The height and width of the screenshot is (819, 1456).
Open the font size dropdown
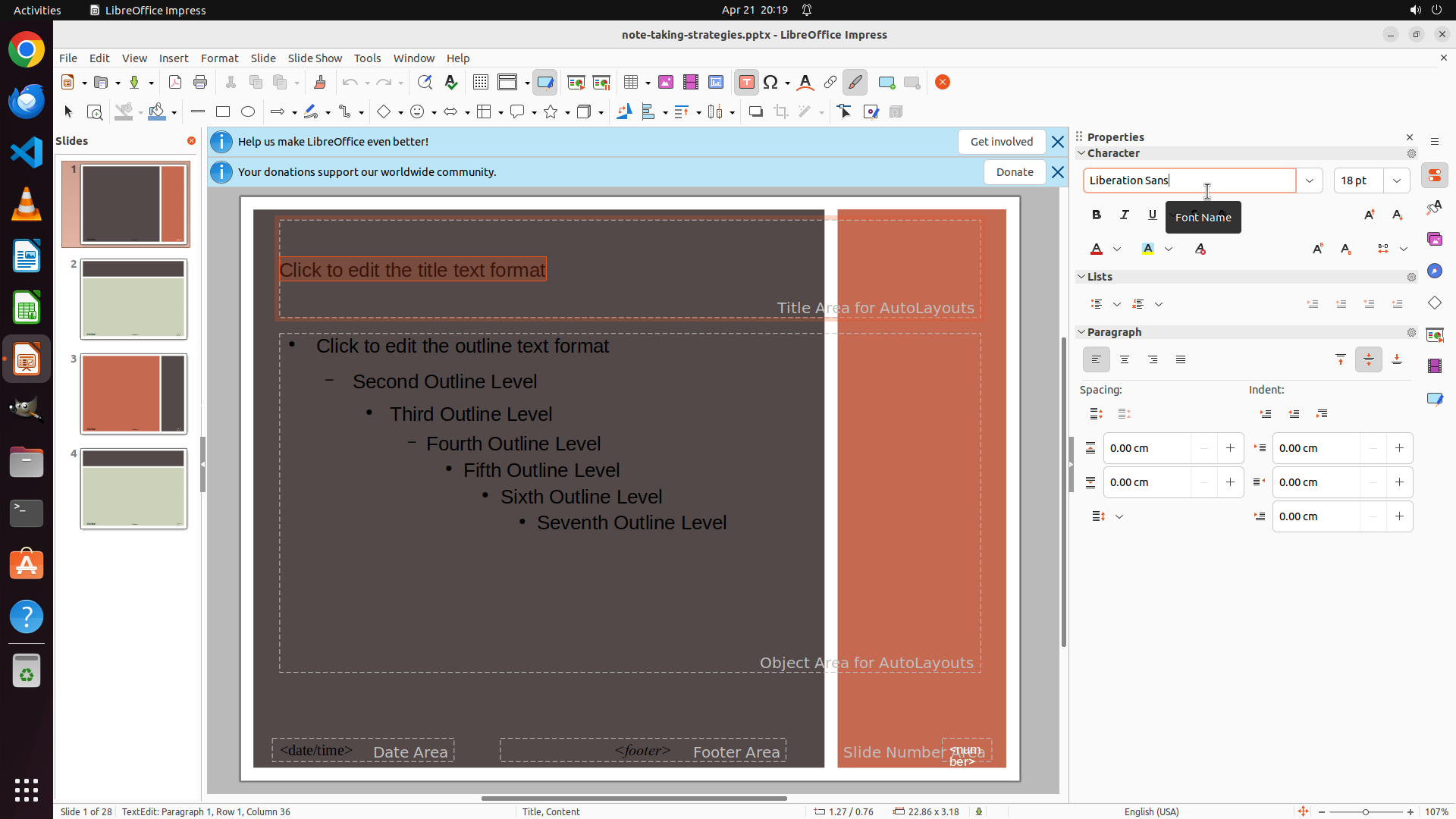click(1397, 180)
